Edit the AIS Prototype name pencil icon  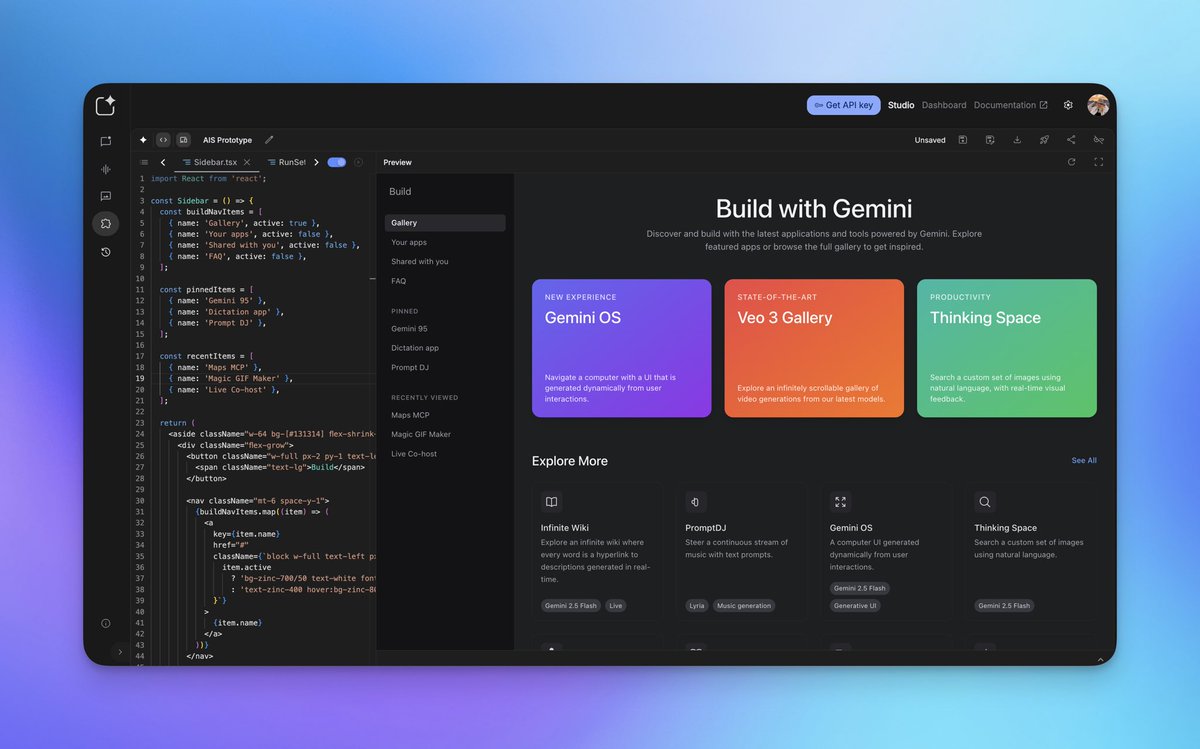[269, 140]
